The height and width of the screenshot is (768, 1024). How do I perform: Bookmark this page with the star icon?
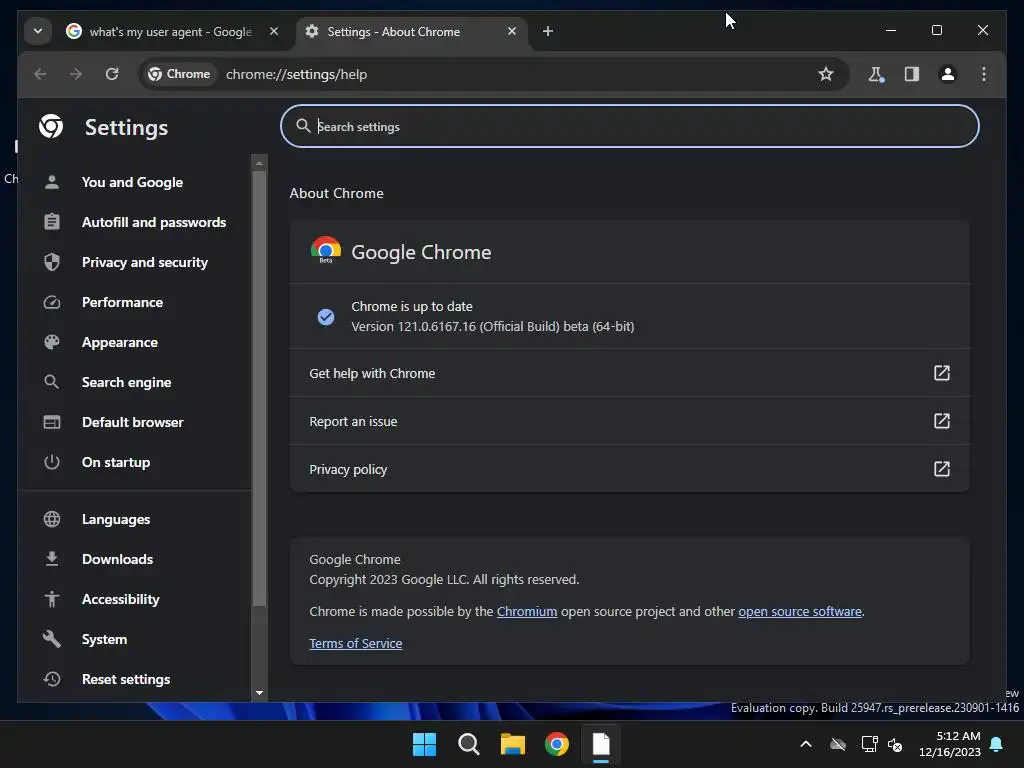click(x=826, y=74)
